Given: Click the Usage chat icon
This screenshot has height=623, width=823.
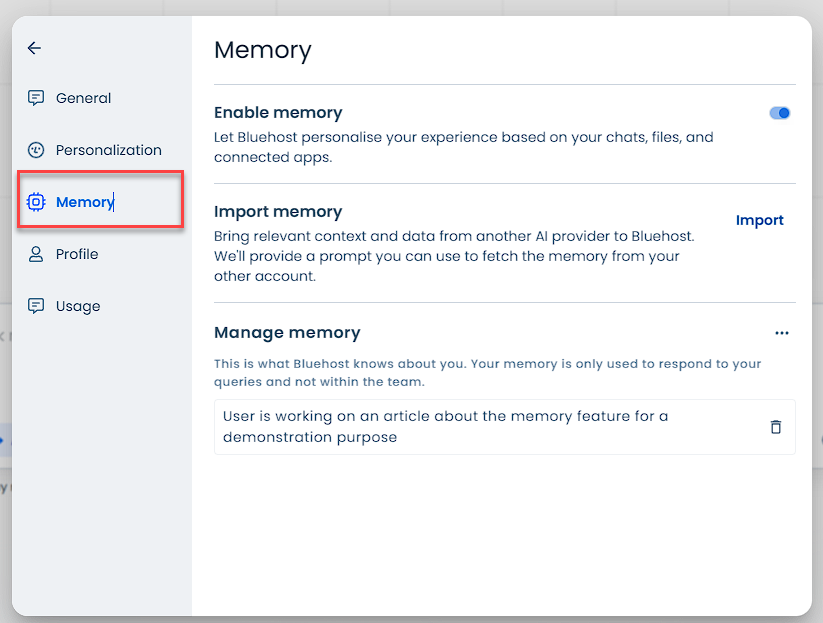Looking at the screenshot, I should tap(36, 306).
